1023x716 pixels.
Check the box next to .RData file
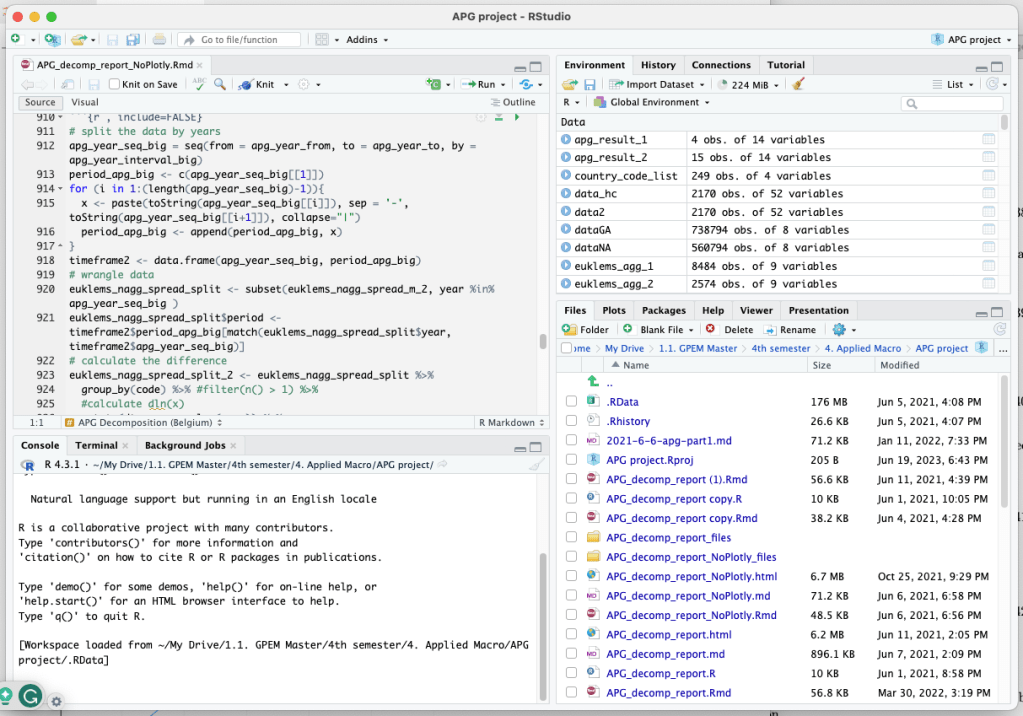(571, 402)
